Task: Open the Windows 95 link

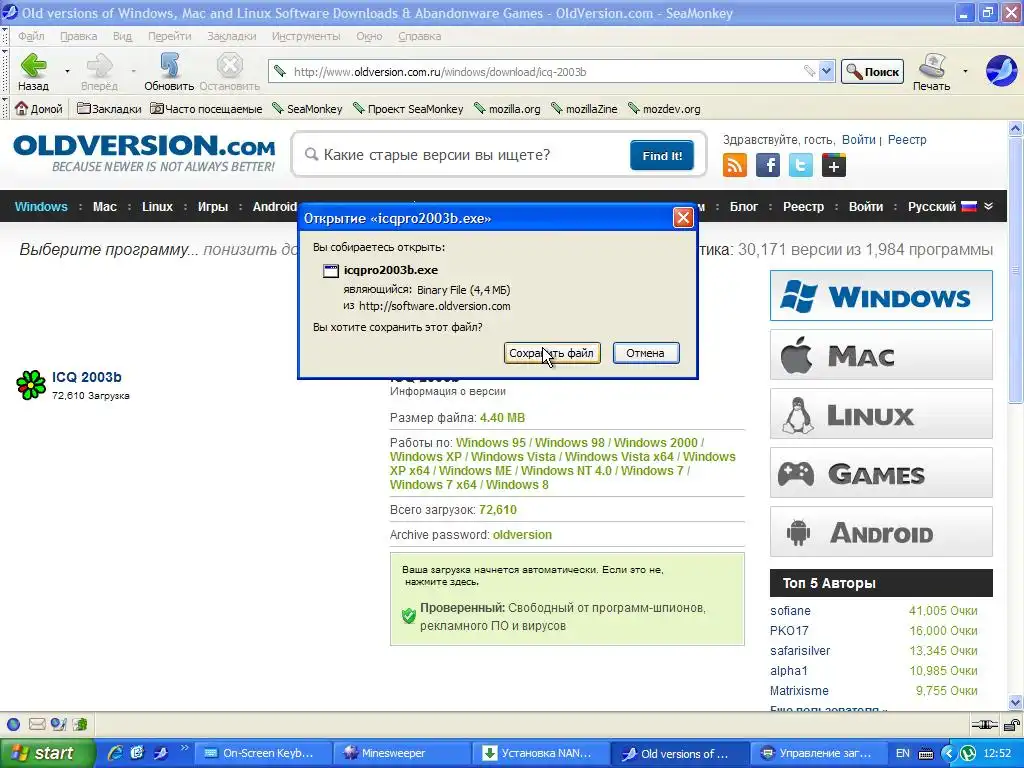Action: [490, 443]
